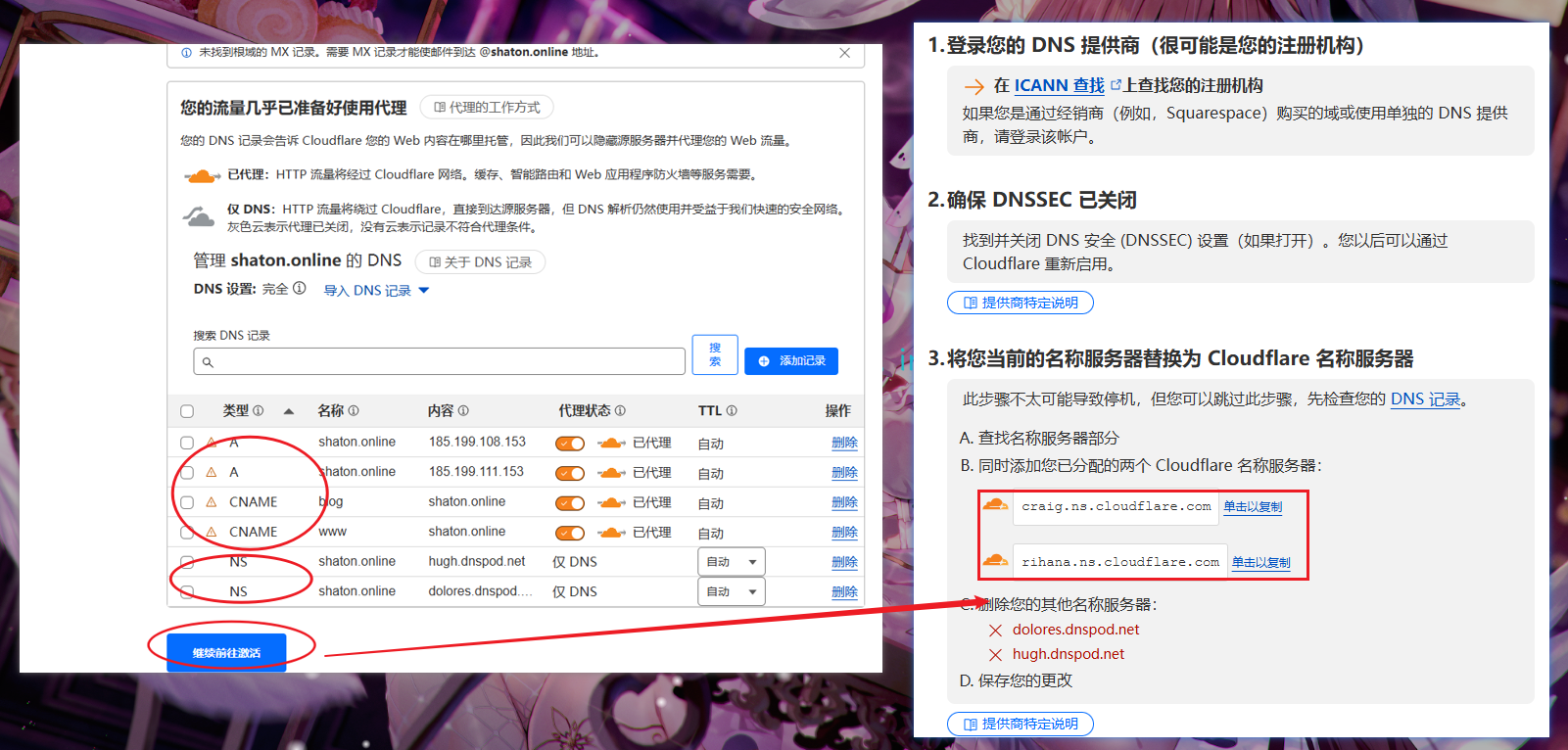The width and height of the screenshot is (1568, 750).
Task: Check box for CNAME blog record
Action: (x=187, y=502)
